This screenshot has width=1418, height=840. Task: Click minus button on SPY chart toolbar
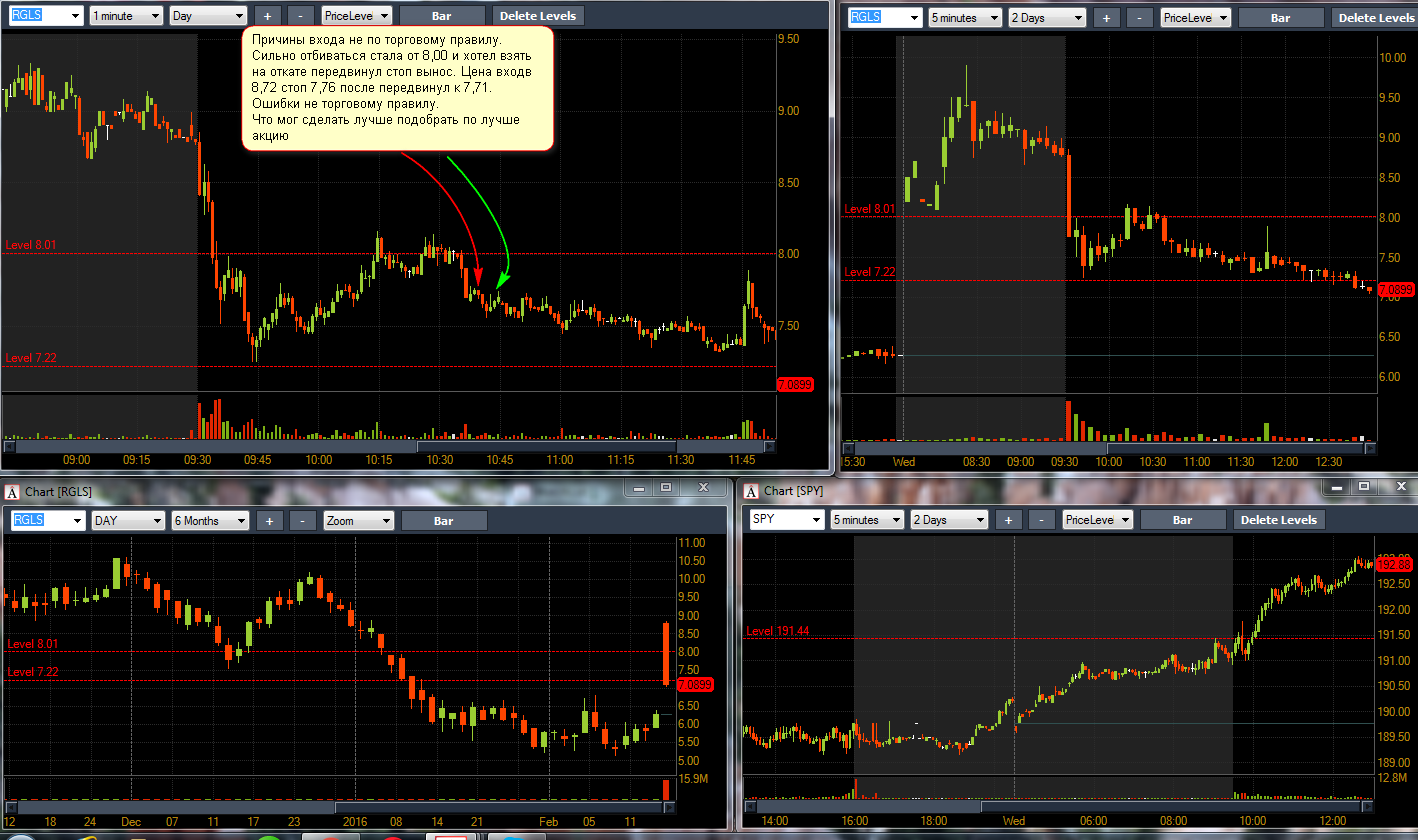1041,520
